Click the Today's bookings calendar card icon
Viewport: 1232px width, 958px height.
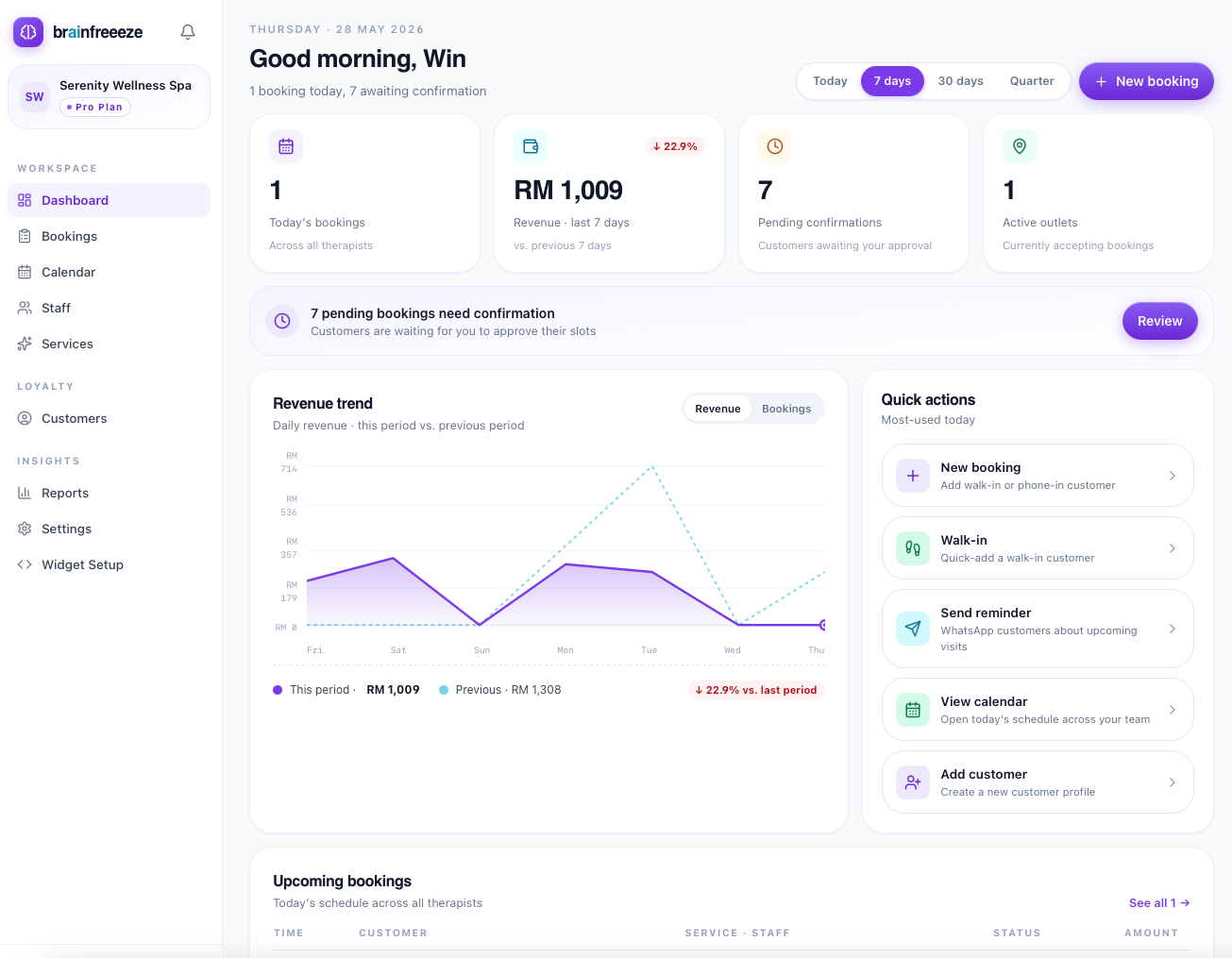[286, 146]
